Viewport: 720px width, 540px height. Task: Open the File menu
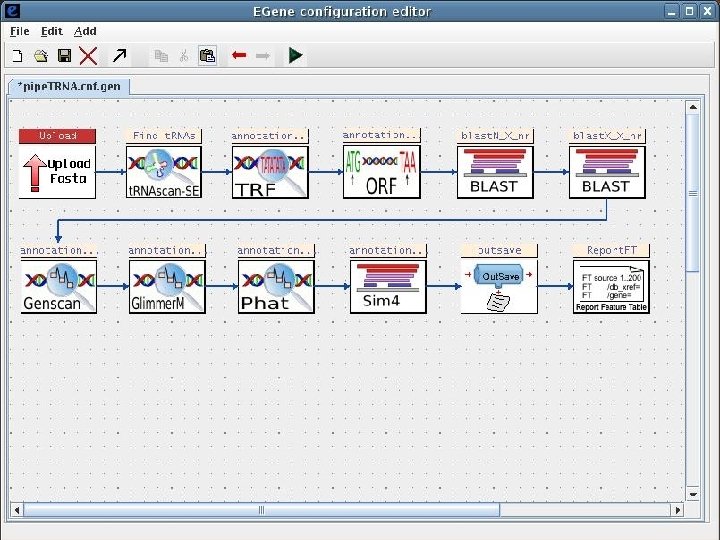coord(20,31)
